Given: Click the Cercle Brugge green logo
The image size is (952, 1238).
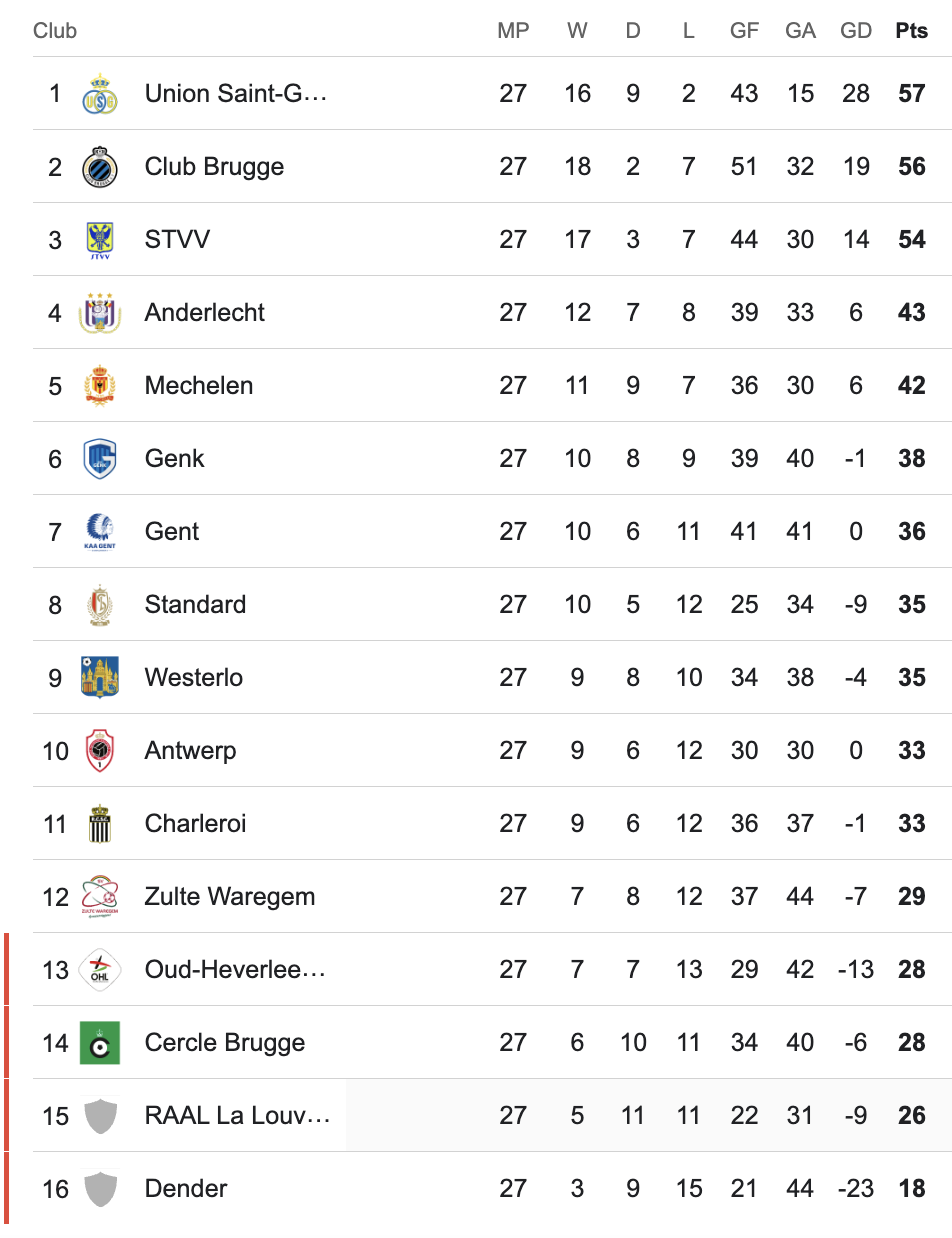Looking at the screenshot, I should [100, 1043].
